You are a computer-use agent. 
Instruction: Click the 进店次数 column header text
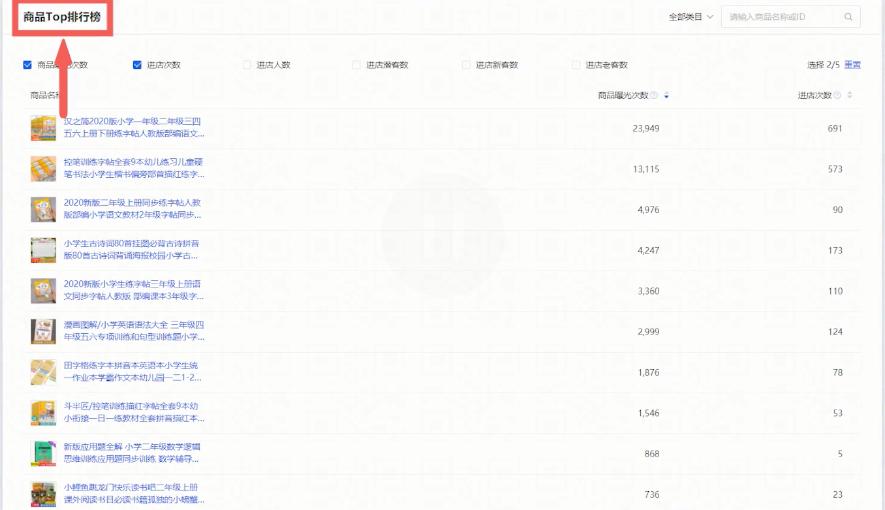point(814,95)
